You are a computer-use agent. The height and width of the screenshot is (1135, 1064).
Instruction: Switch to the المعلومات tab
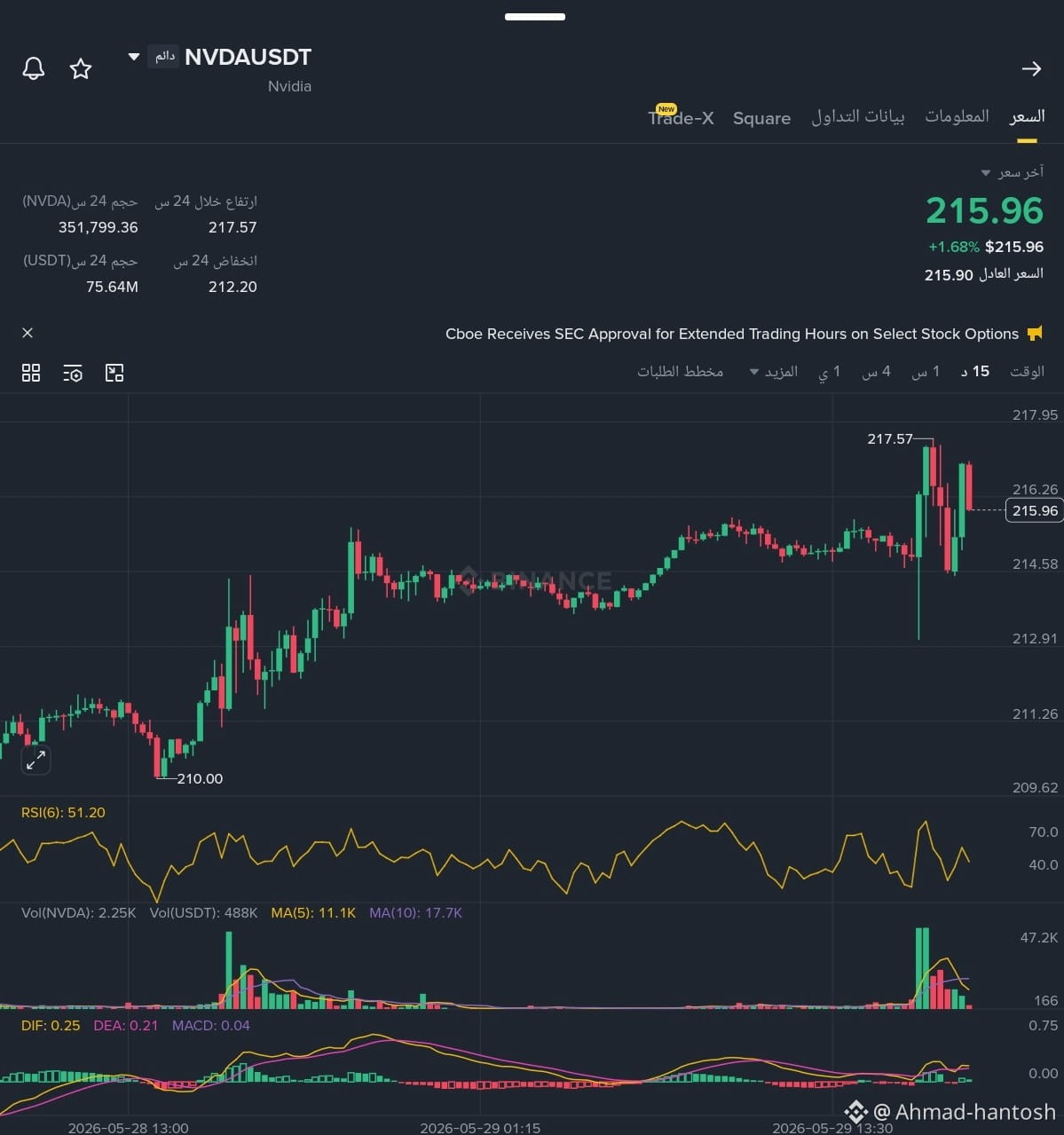(x=957, y=116)
